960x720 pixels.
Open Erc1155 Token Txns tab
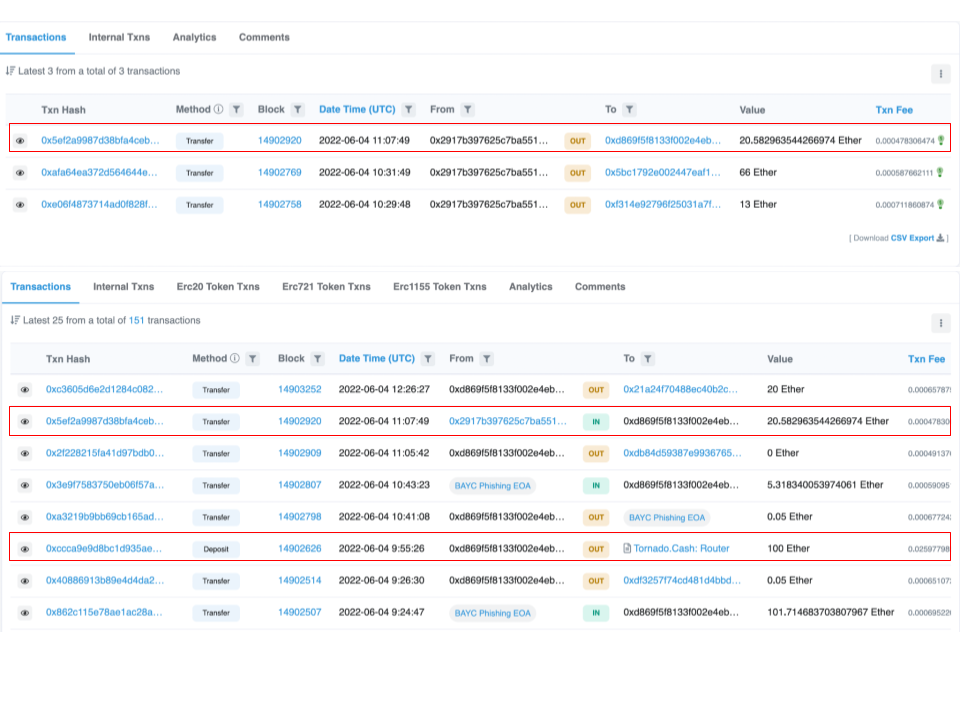coord(440,287)
